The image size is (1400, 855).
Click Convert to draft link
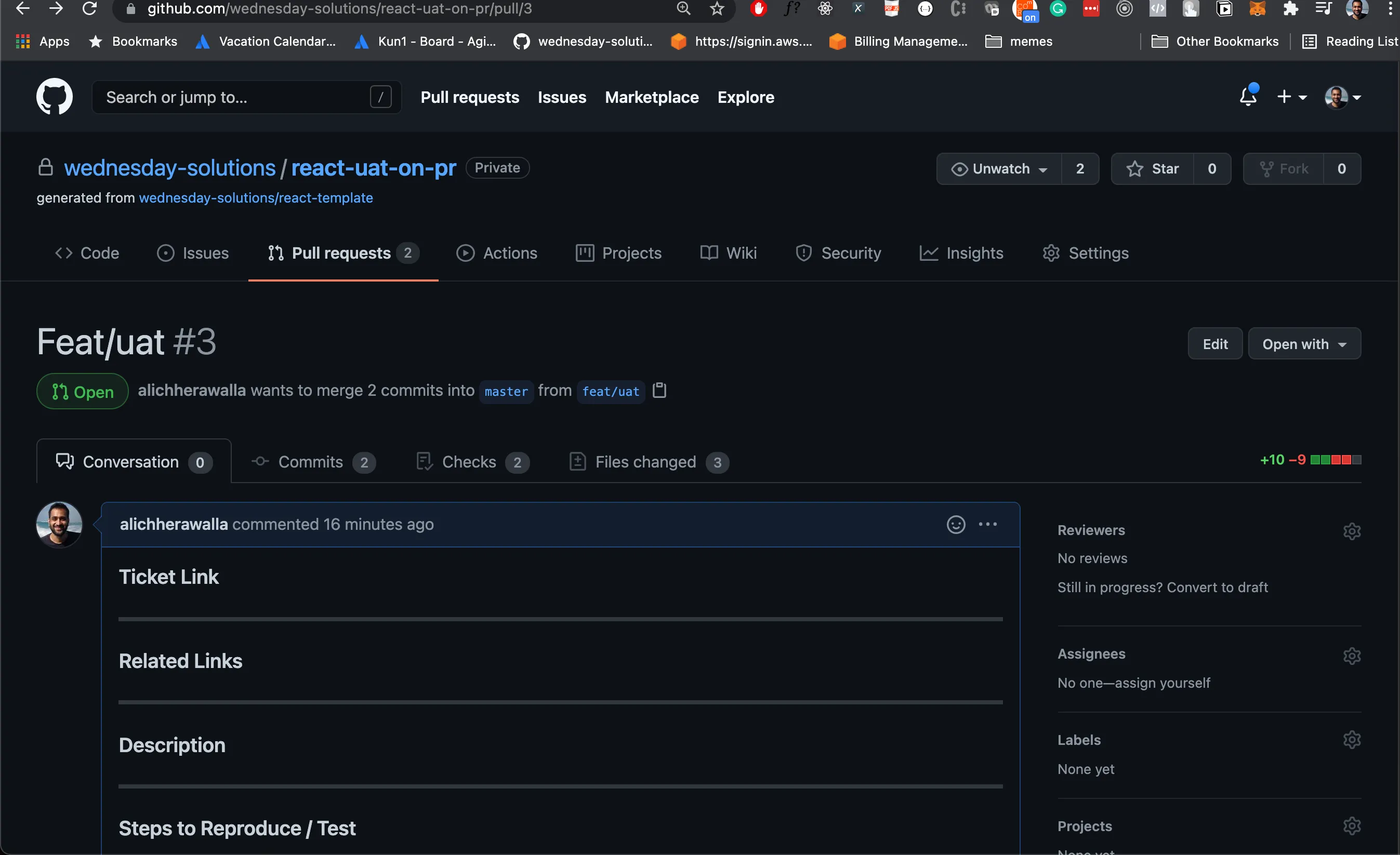click(1217, 587)
